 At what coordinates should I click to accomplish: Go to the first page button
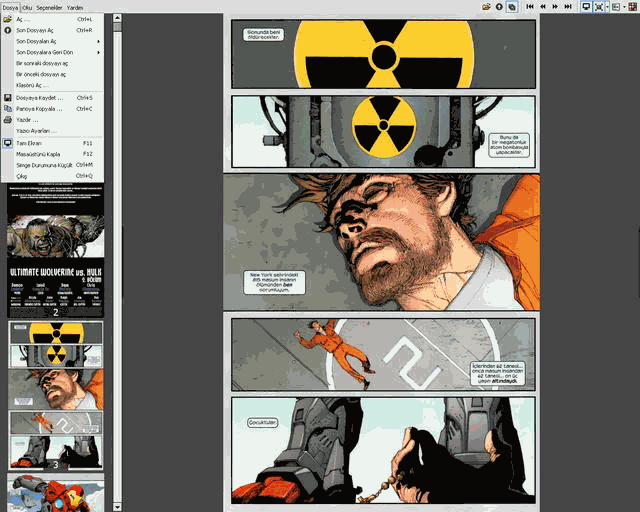[x=530, y=7]
